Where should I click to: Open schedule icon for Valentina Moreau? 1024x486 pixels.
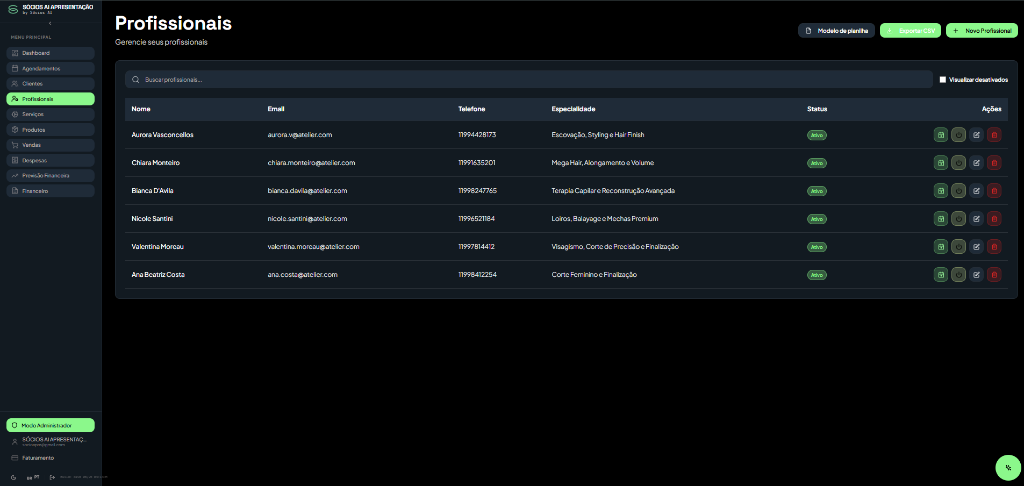tap(940, 247)
